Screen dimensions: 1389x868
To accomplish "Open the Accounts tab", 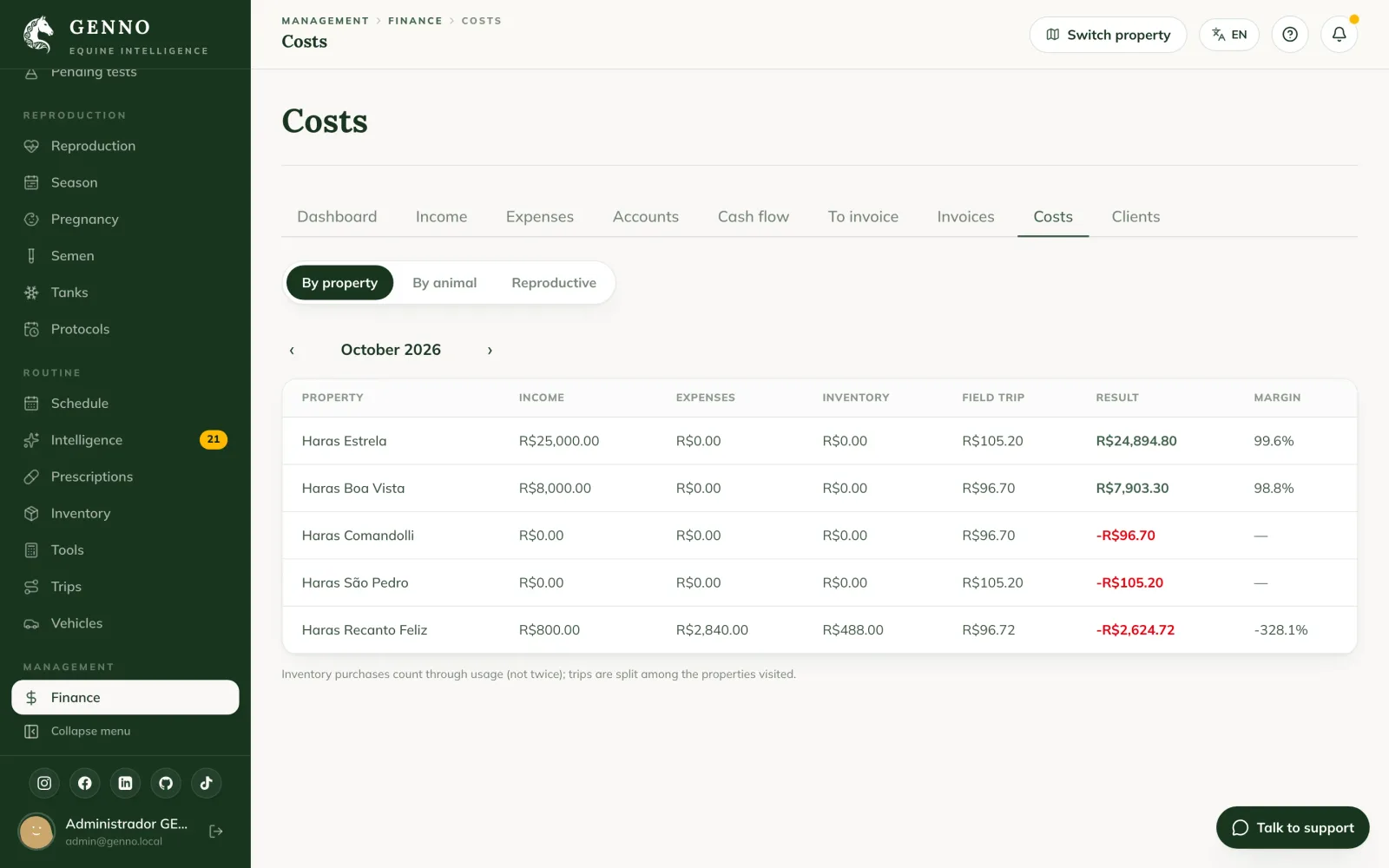I will tap(646, 217).
